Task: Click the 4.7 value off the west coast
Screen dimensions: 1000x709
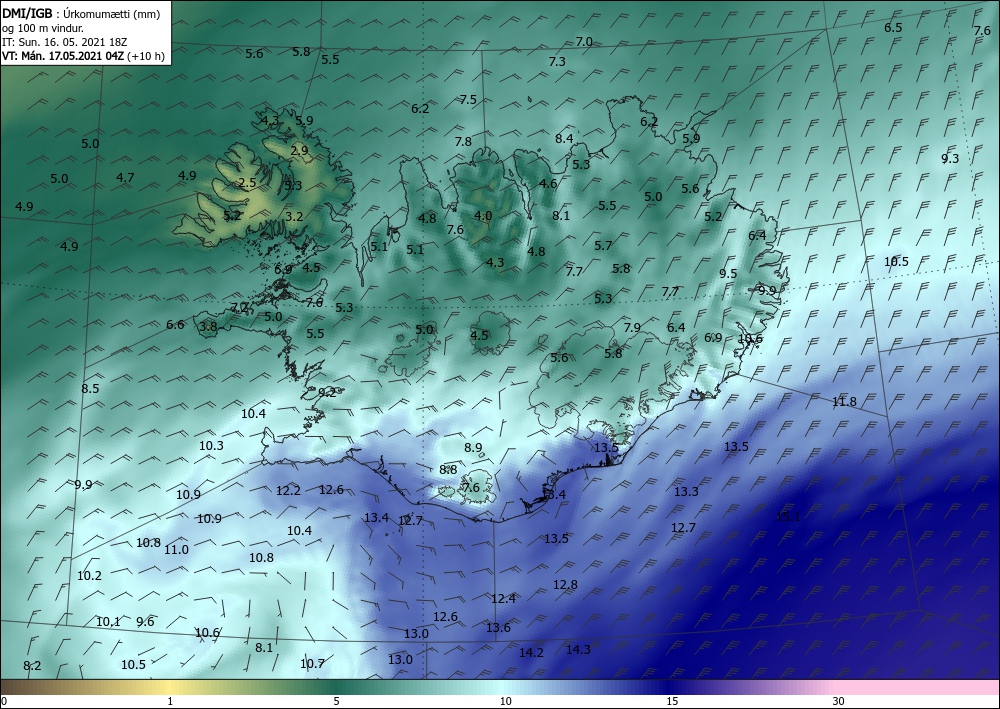Action: point(125,178)
